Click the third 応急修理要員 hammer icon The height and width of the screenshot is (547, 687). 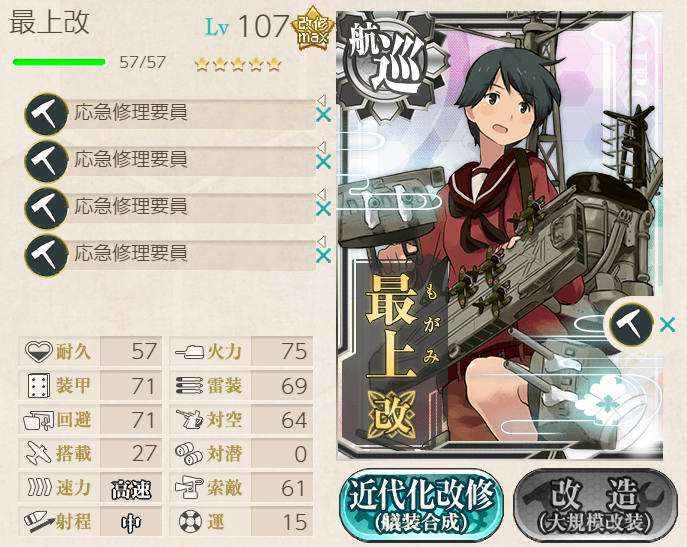[x=46, y=208]
